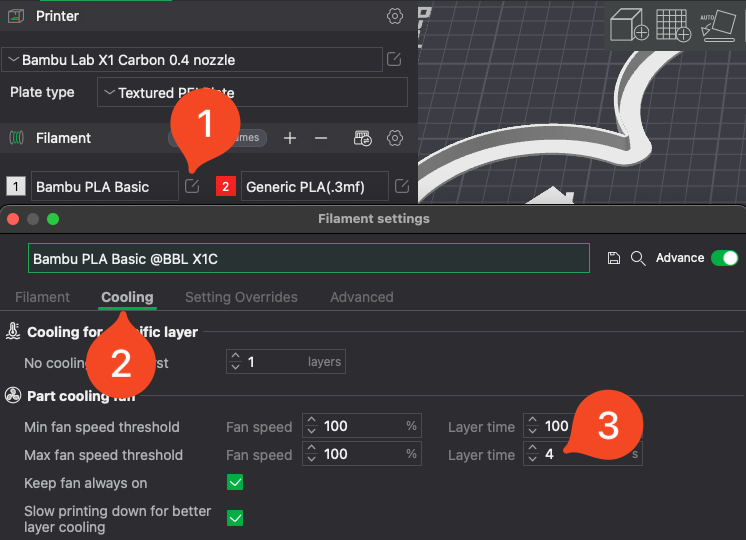The height and width of the screenshot is (540, 746).
Task: Click the no-cooling layers value field
Action: [x=285, y=362]
